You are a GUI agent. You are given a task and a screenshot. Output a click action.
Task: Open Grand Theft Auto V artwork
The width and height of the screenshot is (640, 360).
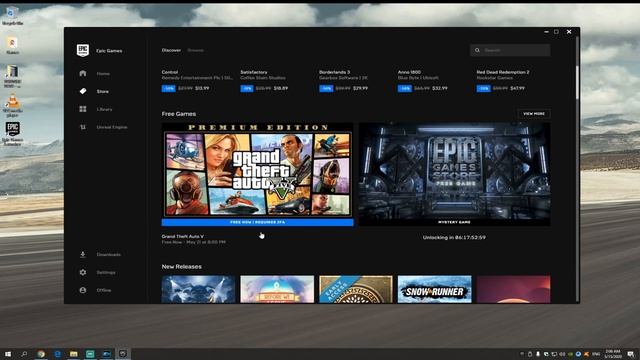coord(258,171)
